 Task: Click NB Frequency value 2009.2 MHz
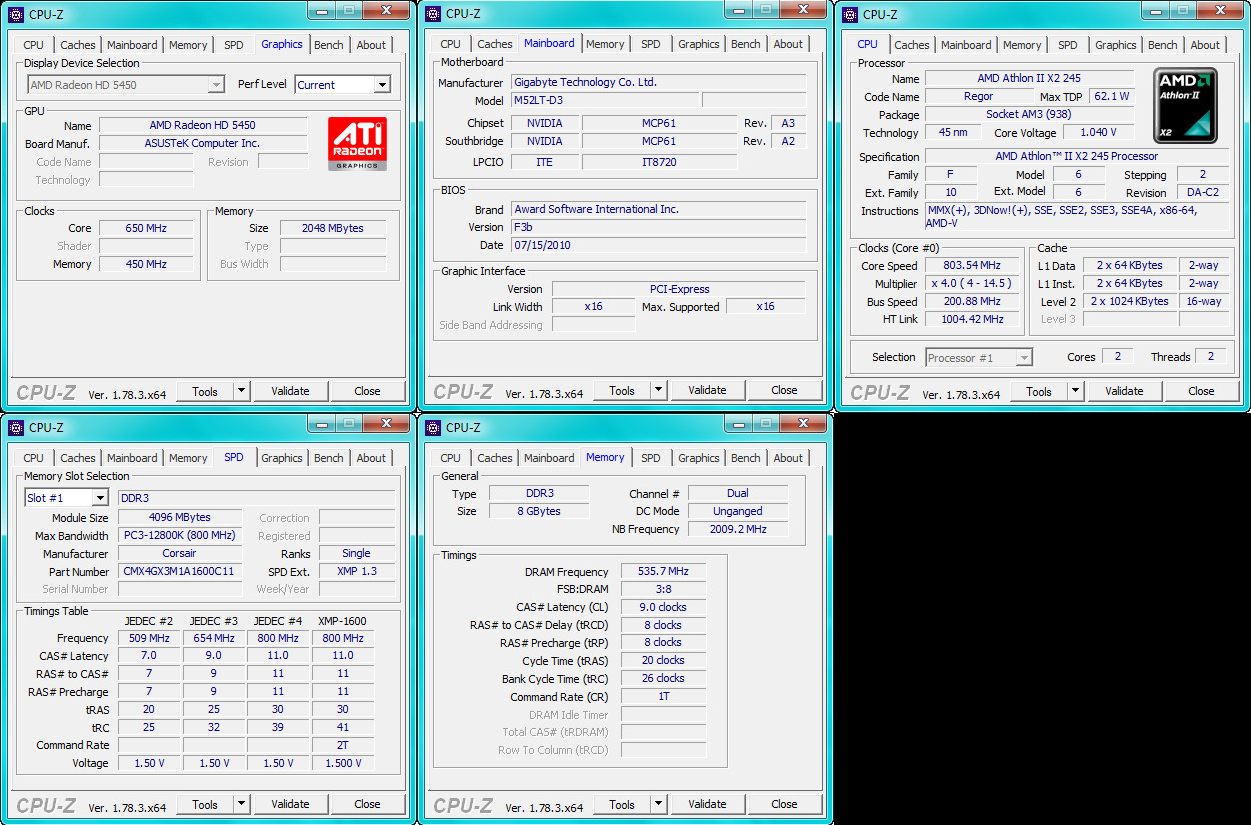738,529
